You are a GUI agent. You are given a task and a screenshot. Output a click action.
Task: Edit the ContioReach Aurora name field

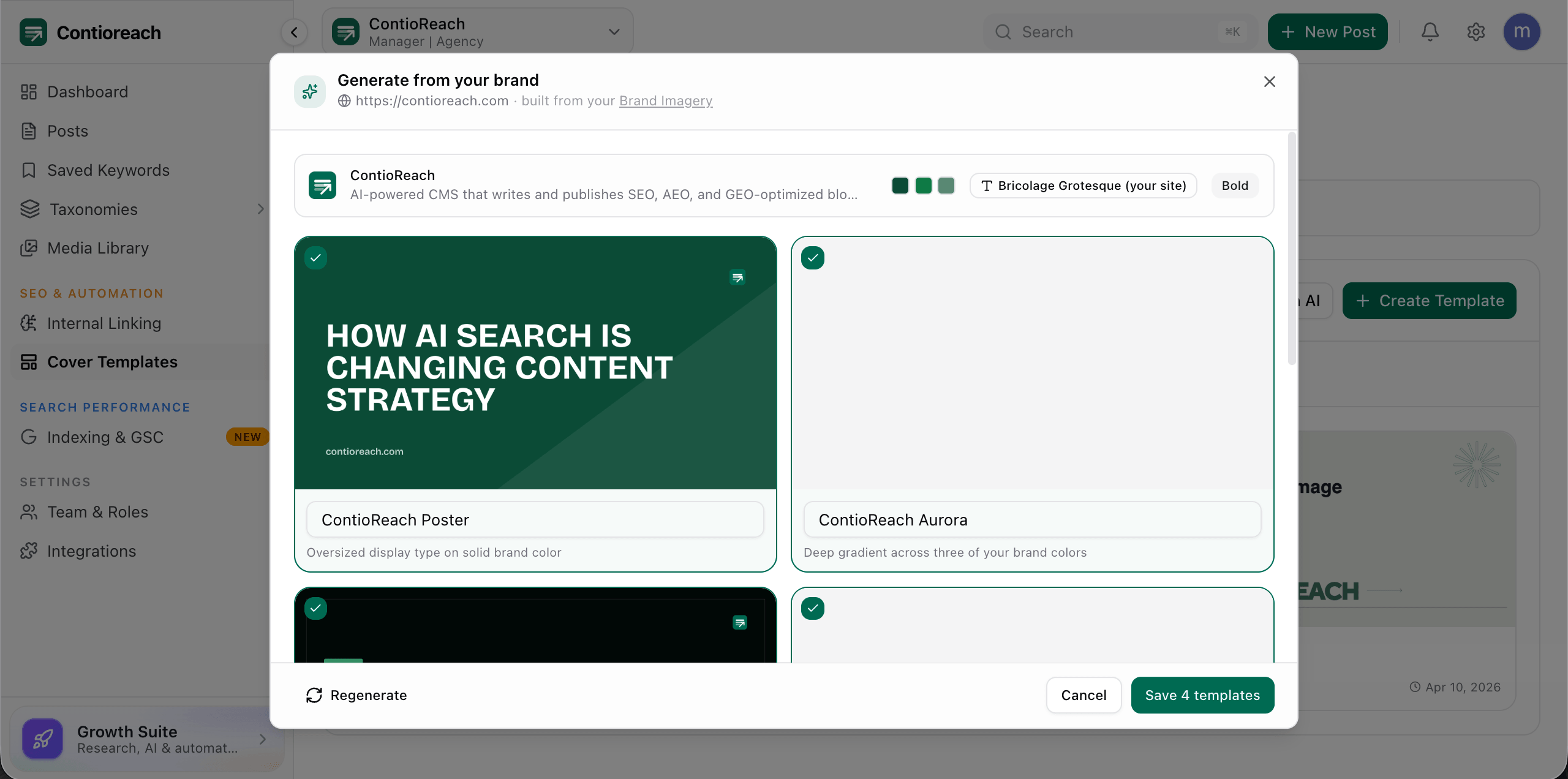point(1033,520)
